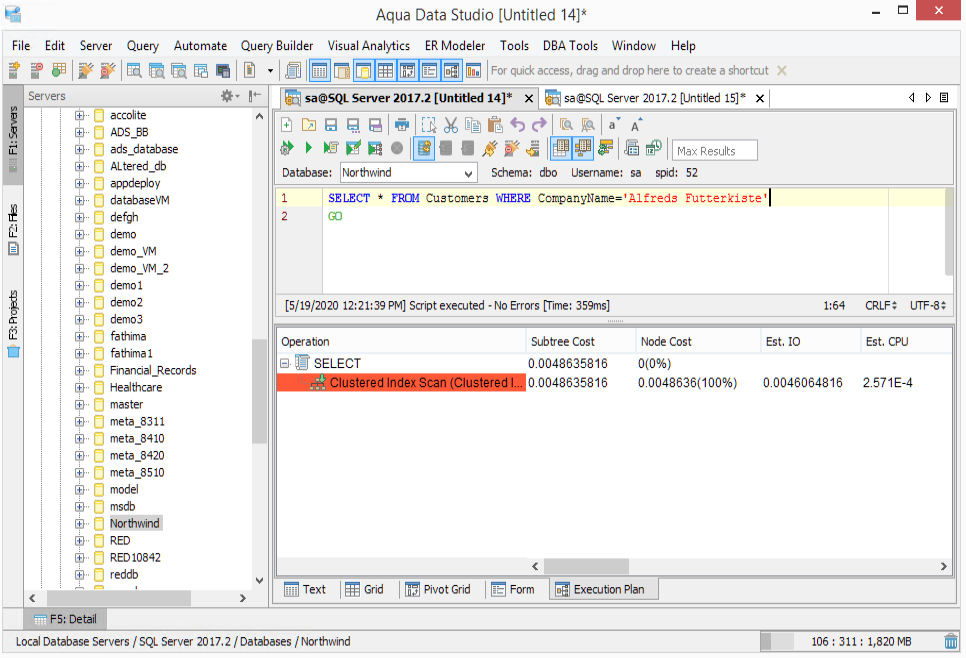
Task: Open the Servers panel settings gear
Action: (x=228, y=96)
